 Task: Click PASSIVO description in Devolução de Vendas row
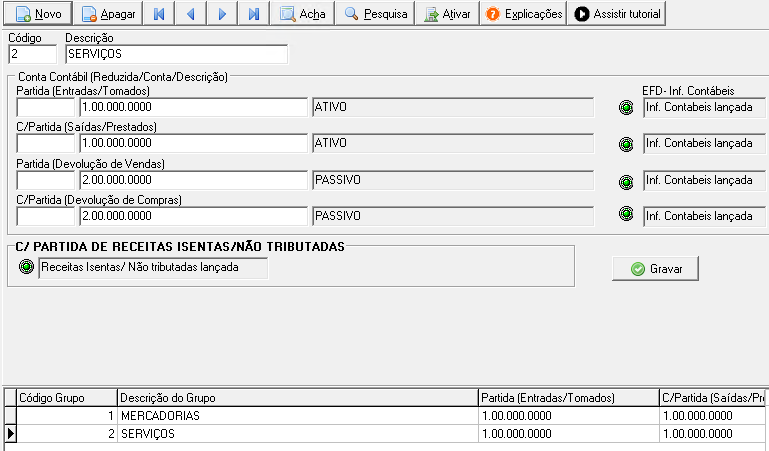pyautogui.click(x=453, y=180)
